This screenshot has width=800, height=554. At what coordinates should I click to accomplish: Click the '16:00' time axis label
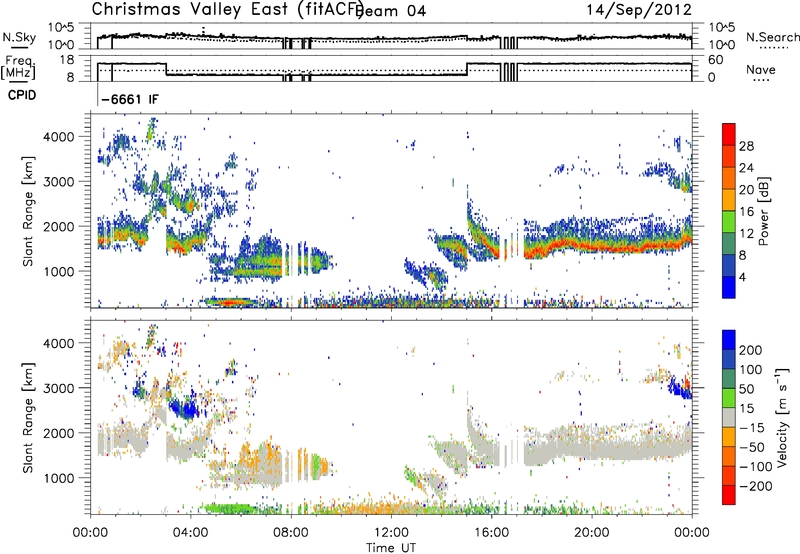pos(491,533)
